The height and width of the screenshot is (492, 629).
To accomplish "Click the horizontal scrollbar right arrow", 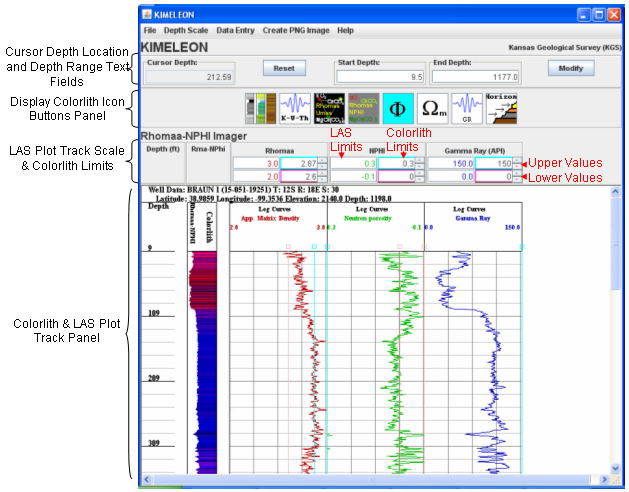I will (604, 479).
